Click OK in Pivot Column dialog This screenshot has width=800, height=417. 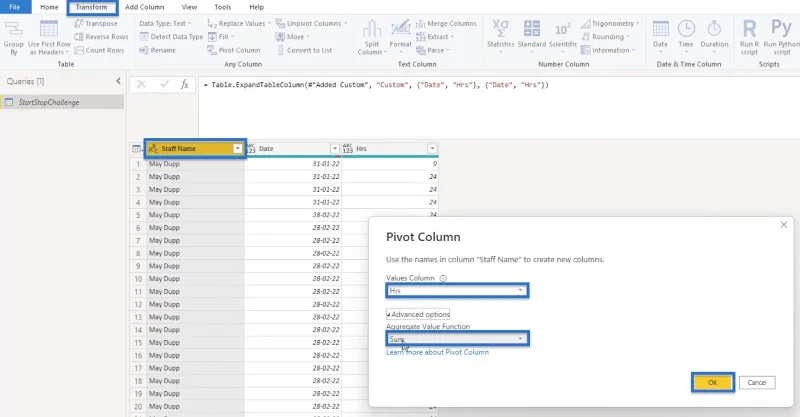713,382
